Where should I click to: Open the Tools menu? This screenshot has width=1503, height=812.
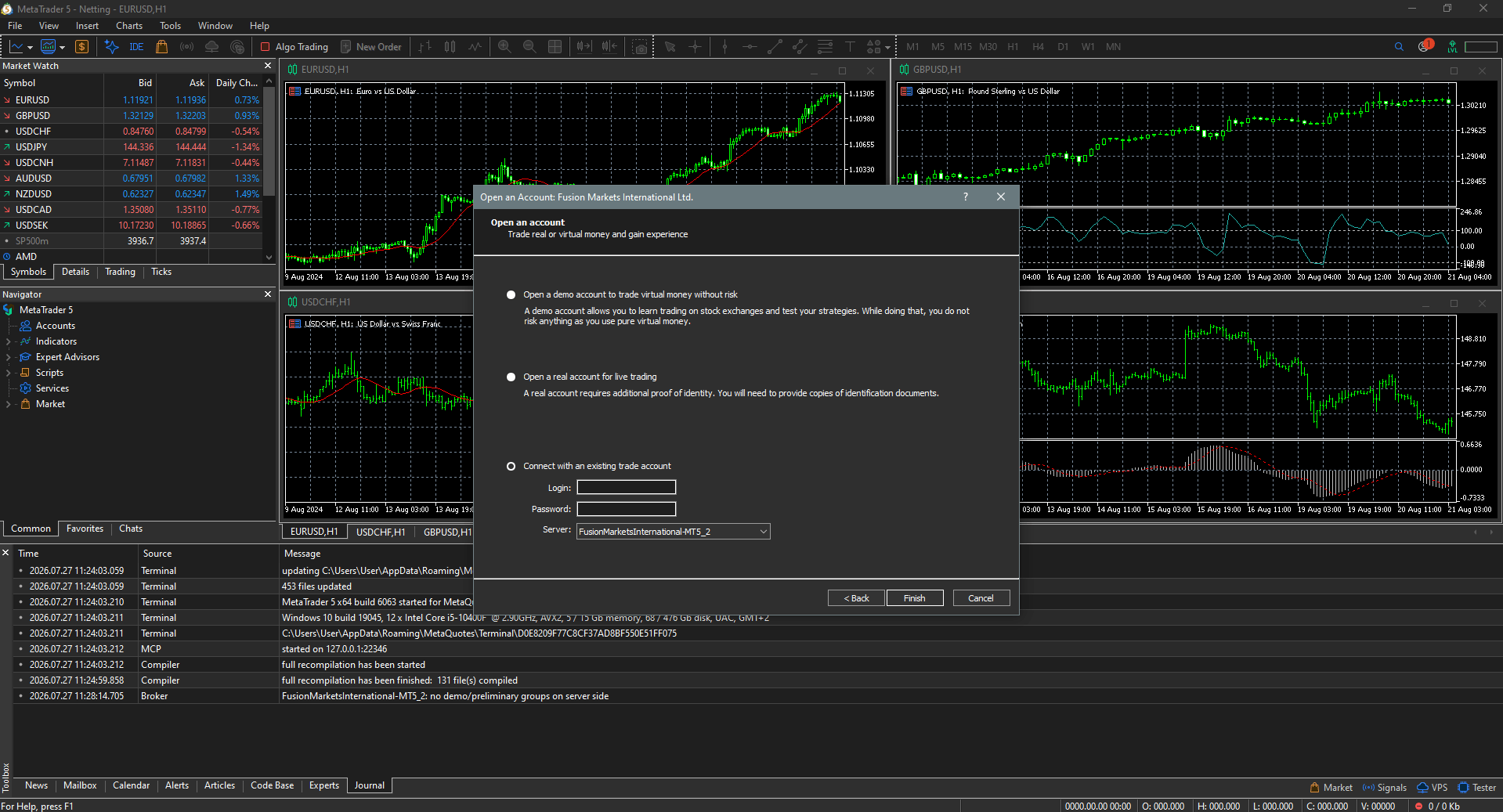click(x=170, y=26)
